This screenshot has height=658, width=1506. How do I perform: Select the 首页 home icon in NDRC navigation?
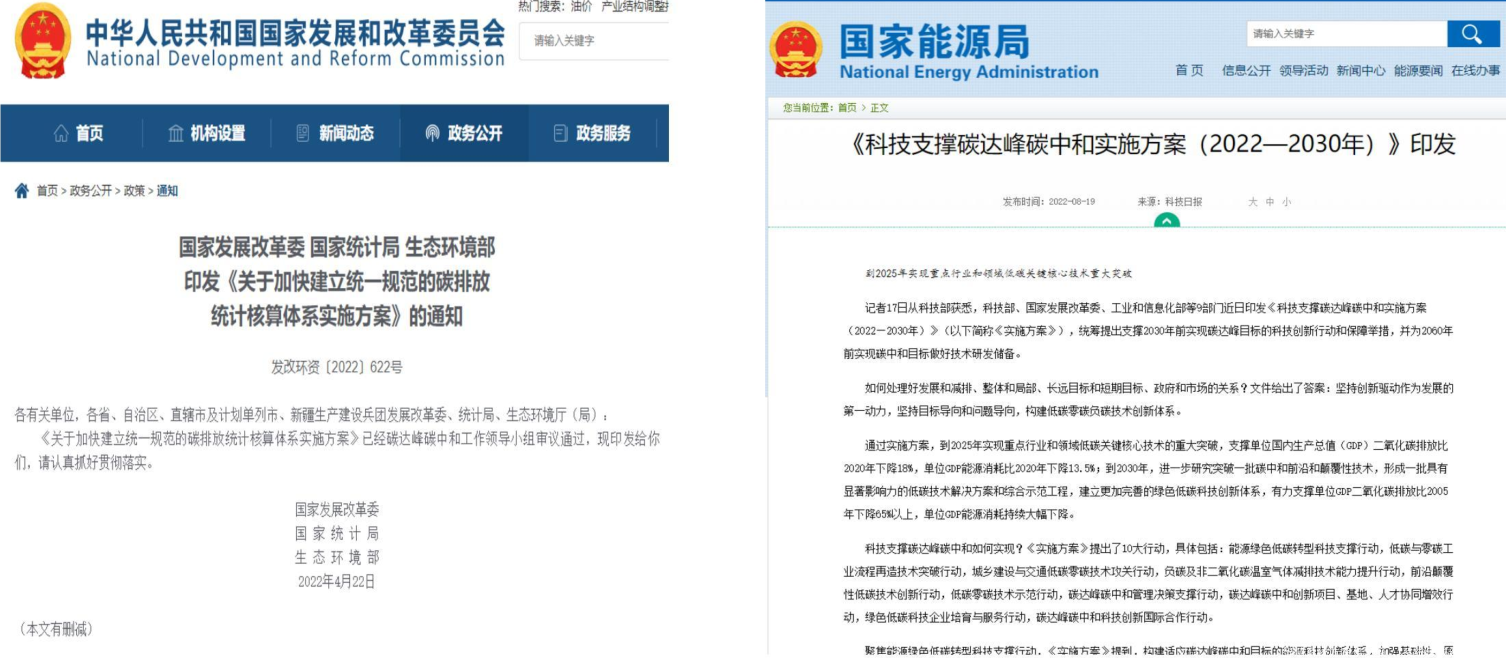[62, 134]
